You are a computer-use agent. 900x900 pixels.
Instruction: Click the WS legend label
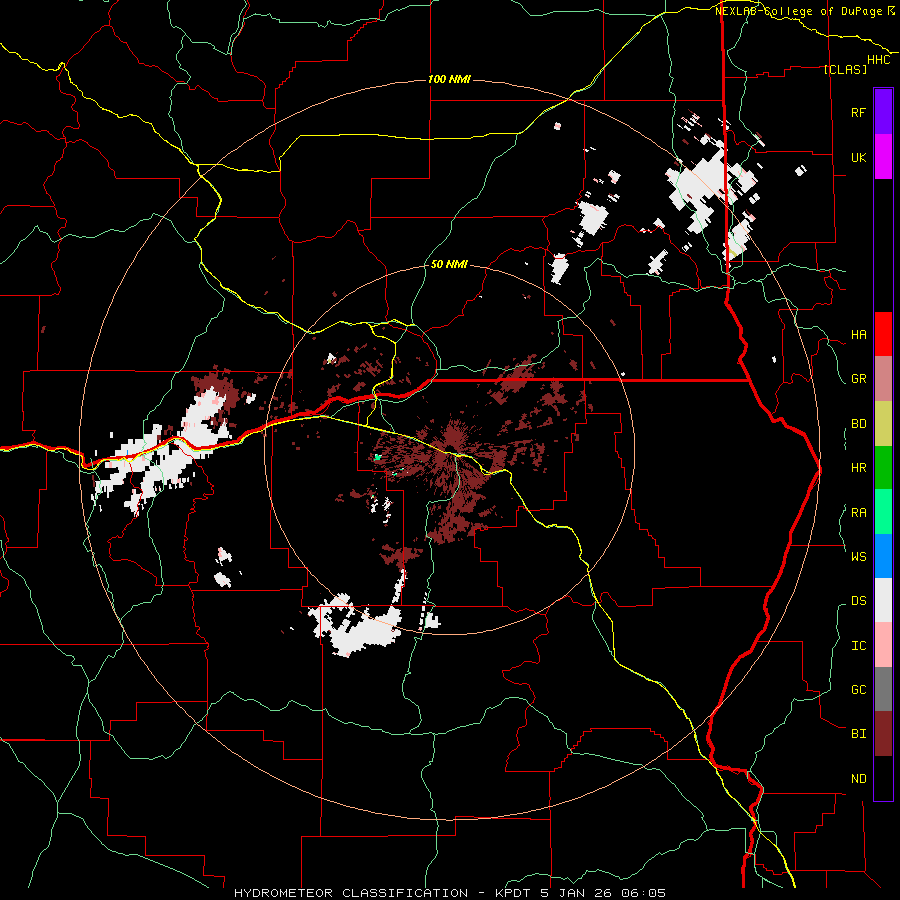[x=858, y=557]
